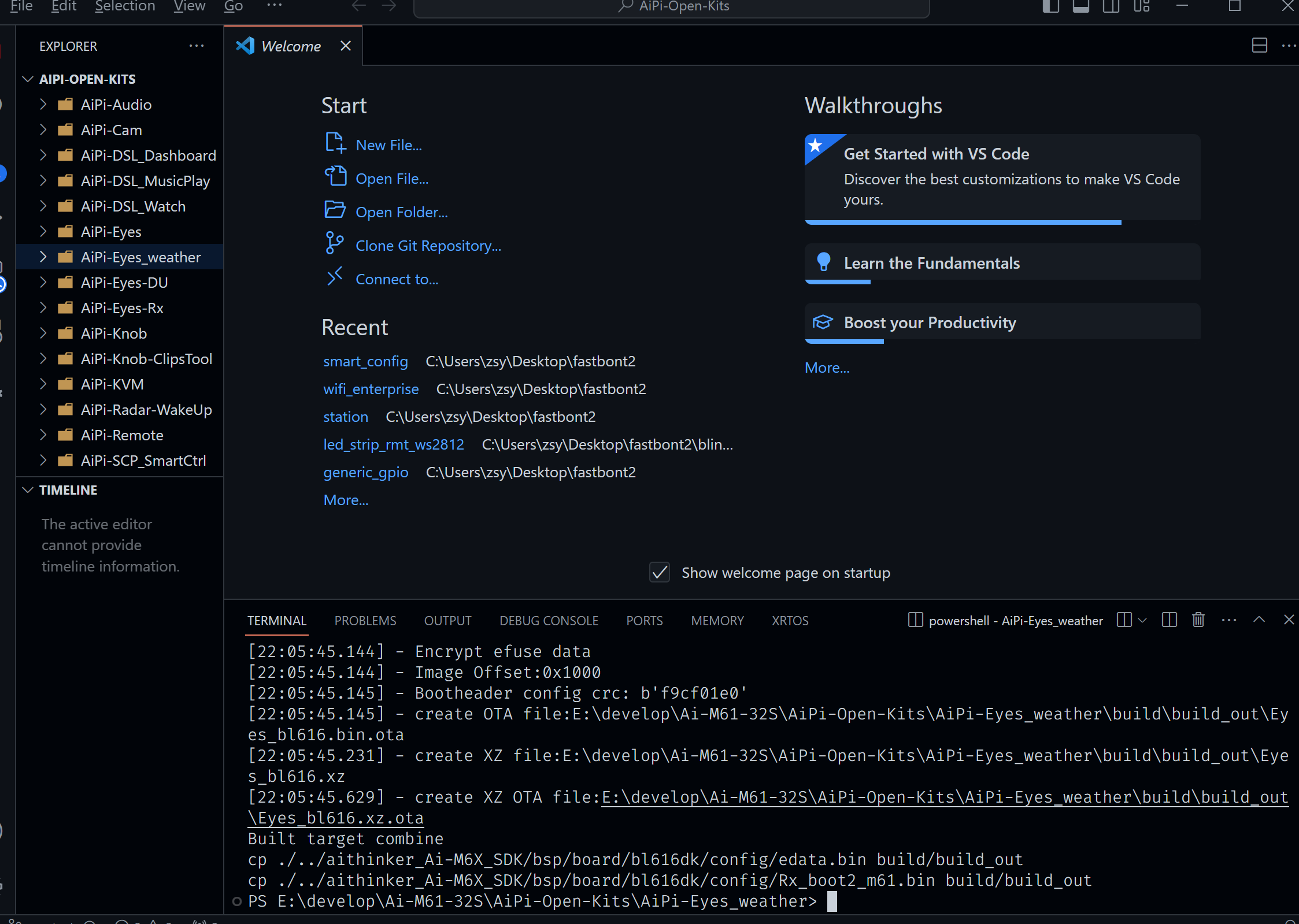Click the AiPi-Audio folder icon

(x=65, y=104)
